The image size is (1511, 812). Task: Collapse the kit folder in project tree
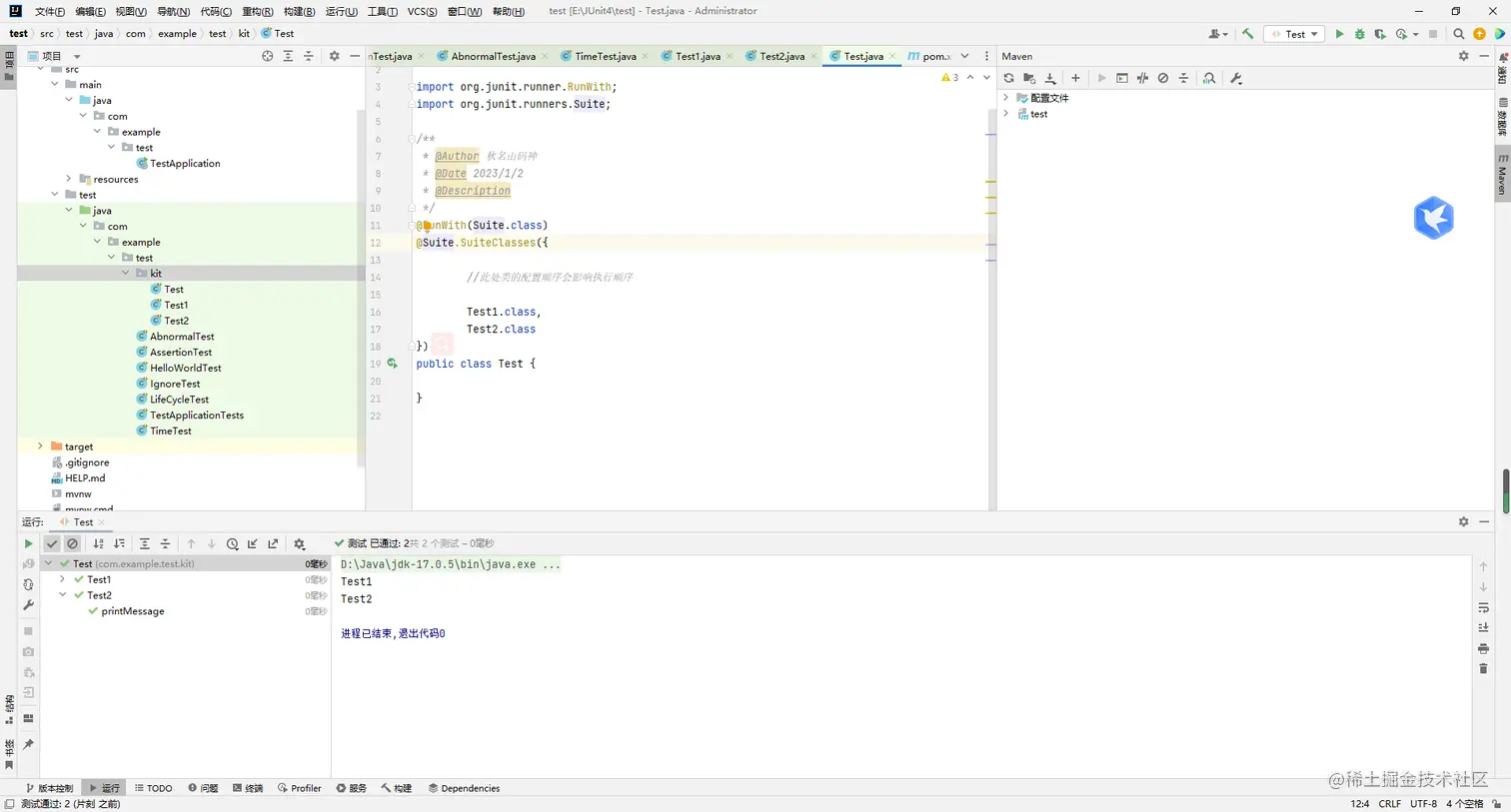126,273
